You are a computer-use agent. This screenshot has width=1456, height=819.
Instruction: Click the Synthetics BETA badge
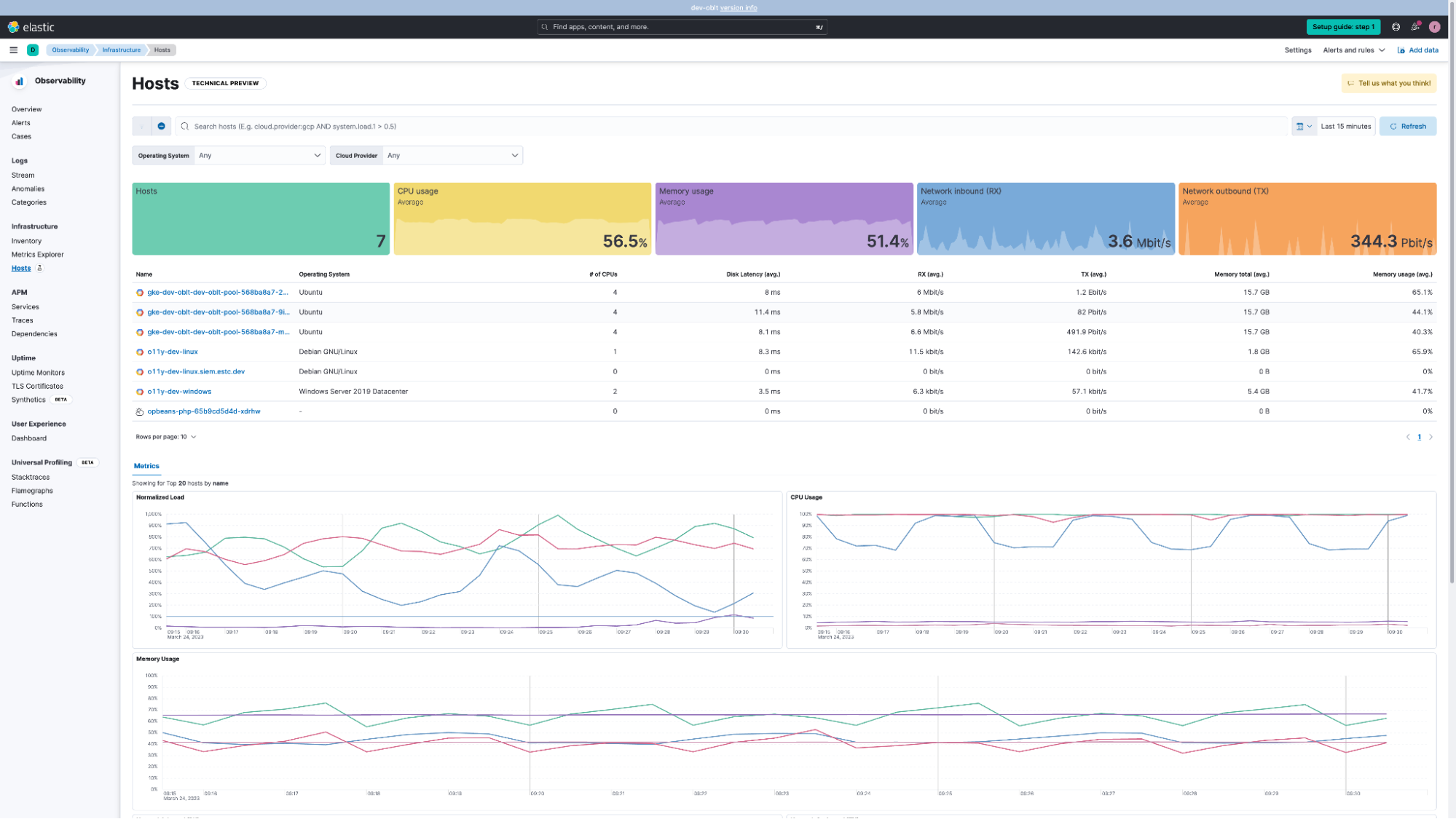coord(61,400)
